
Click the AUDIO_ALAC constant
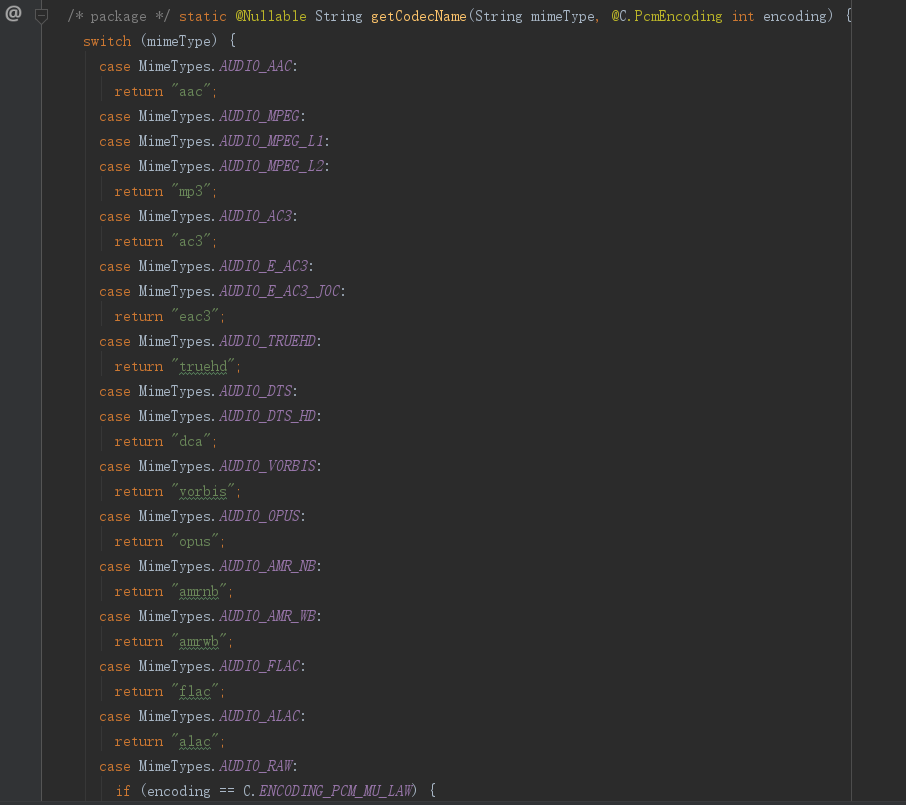pos(259,717)
